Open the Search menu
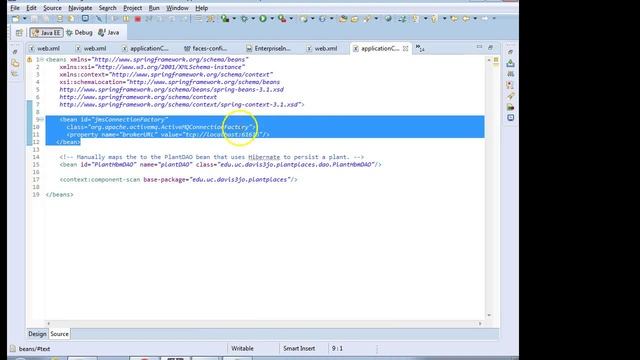This screenshot has width=640, height=360. (107, 8)
